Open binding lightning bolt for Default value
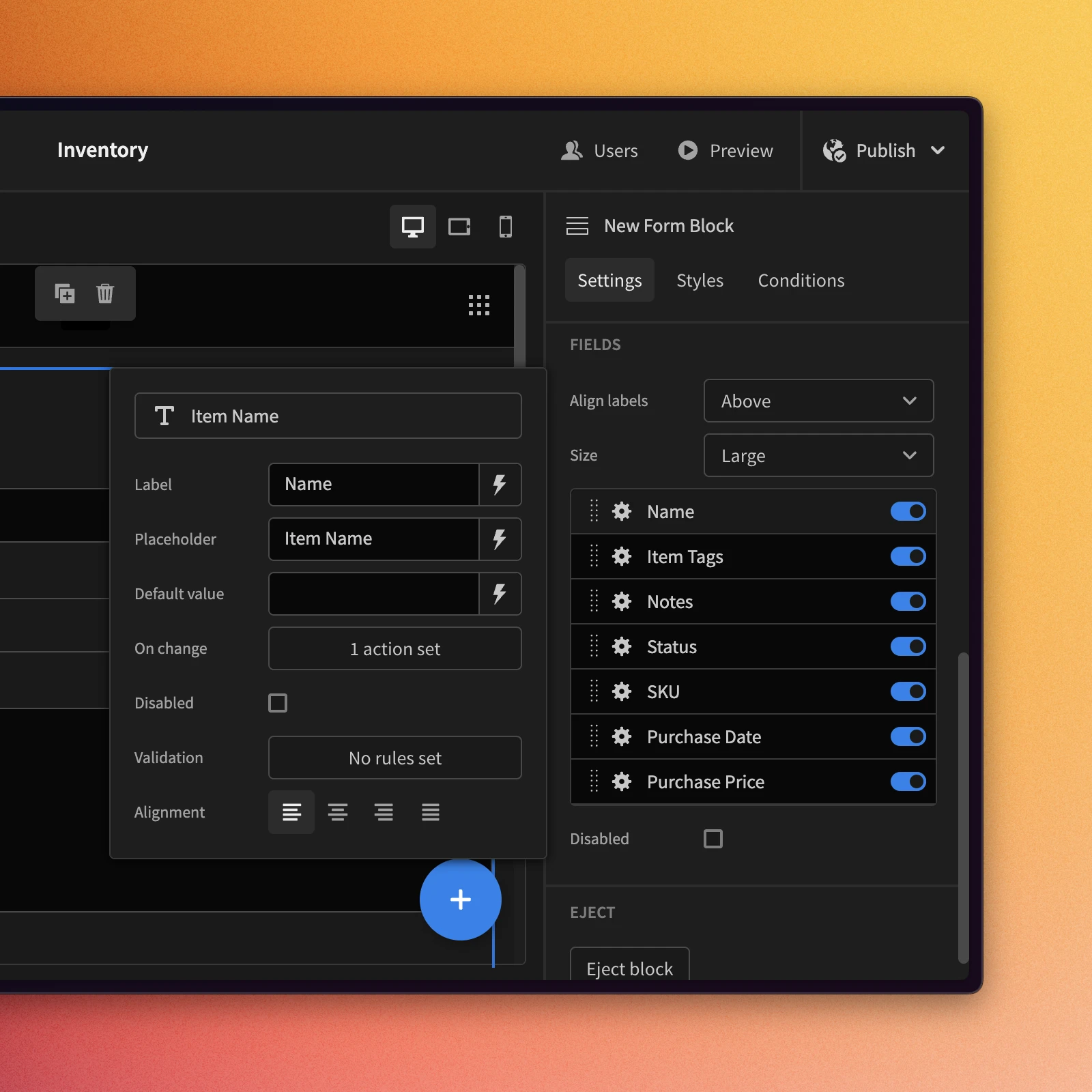Screen dimensions: 1092x1092 [x=500, y=594]
